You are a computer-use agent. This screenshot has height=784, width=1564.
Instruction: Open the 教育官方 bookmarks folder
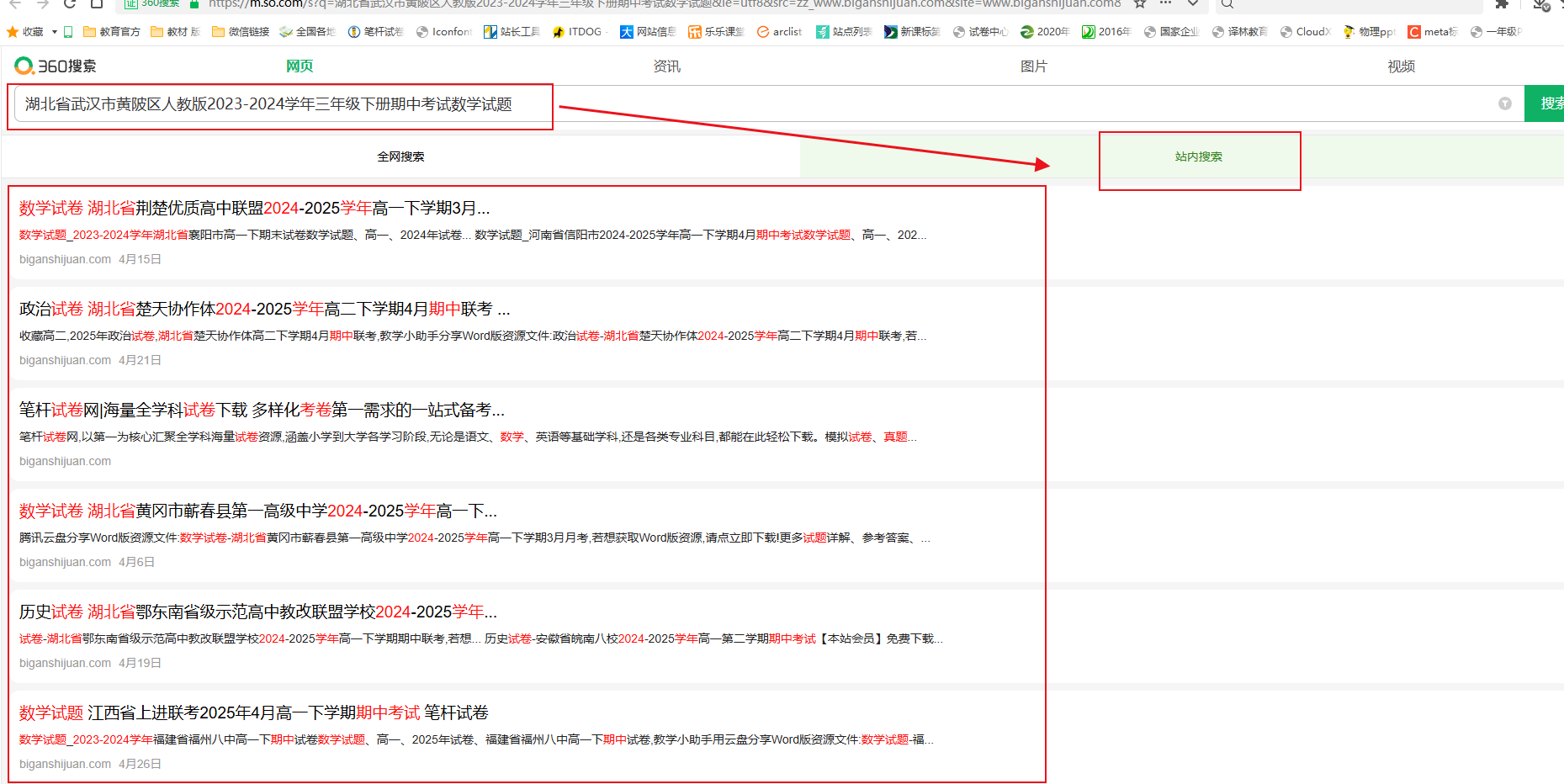[x=112, y=32]
